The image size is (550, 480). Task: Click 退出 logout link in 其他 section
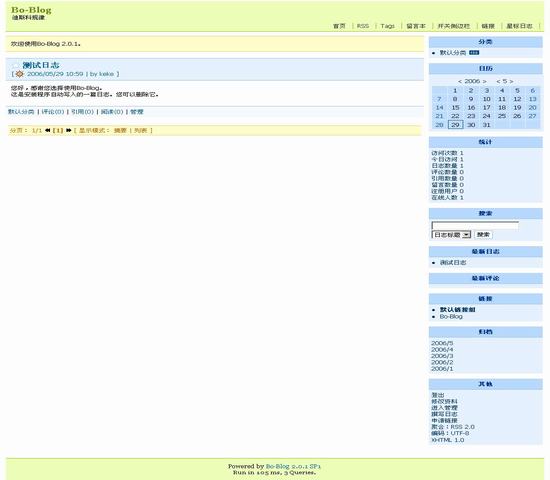click(x=438, y=395)
